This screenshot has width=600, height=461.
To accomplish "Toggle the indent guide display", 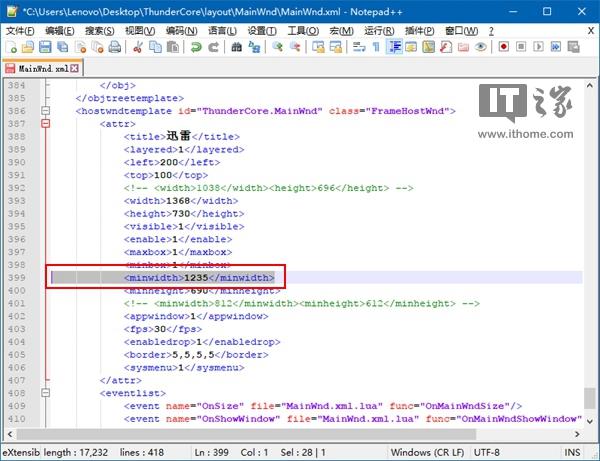I will 394,47.
